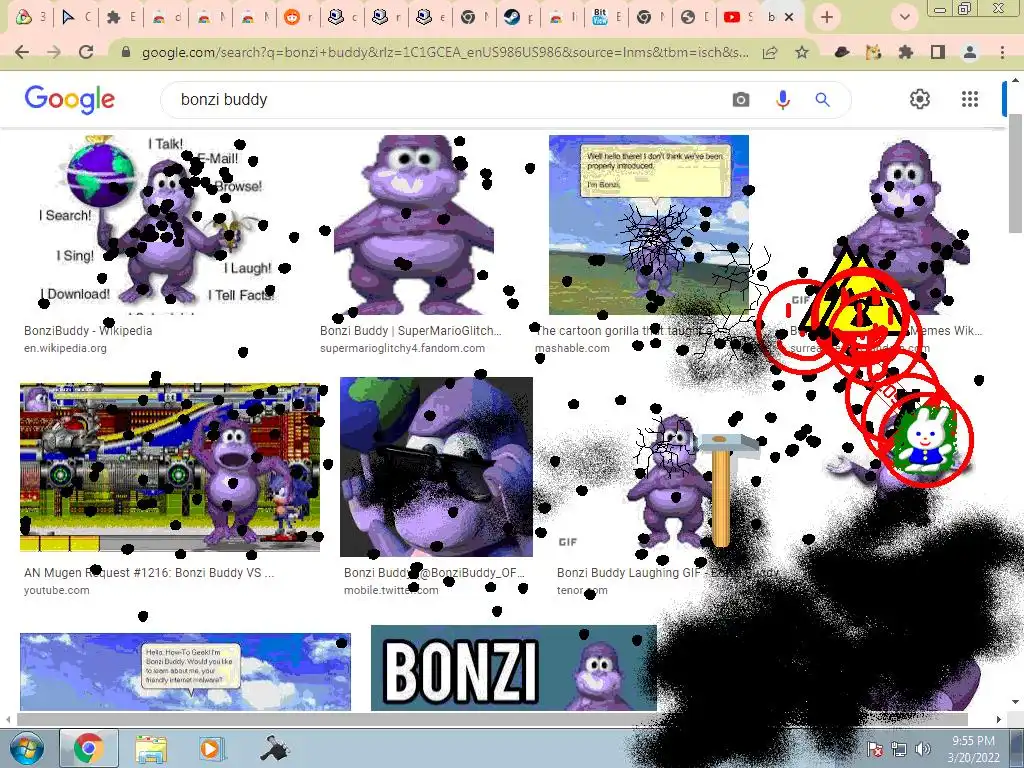
Task: Click the address bar URL
Action: (444, 52)
